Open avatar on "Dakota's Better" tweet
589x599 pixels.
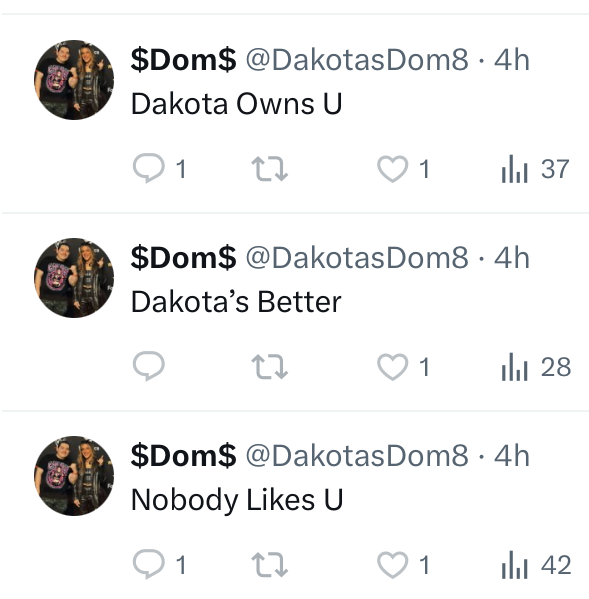click(74, 278)
